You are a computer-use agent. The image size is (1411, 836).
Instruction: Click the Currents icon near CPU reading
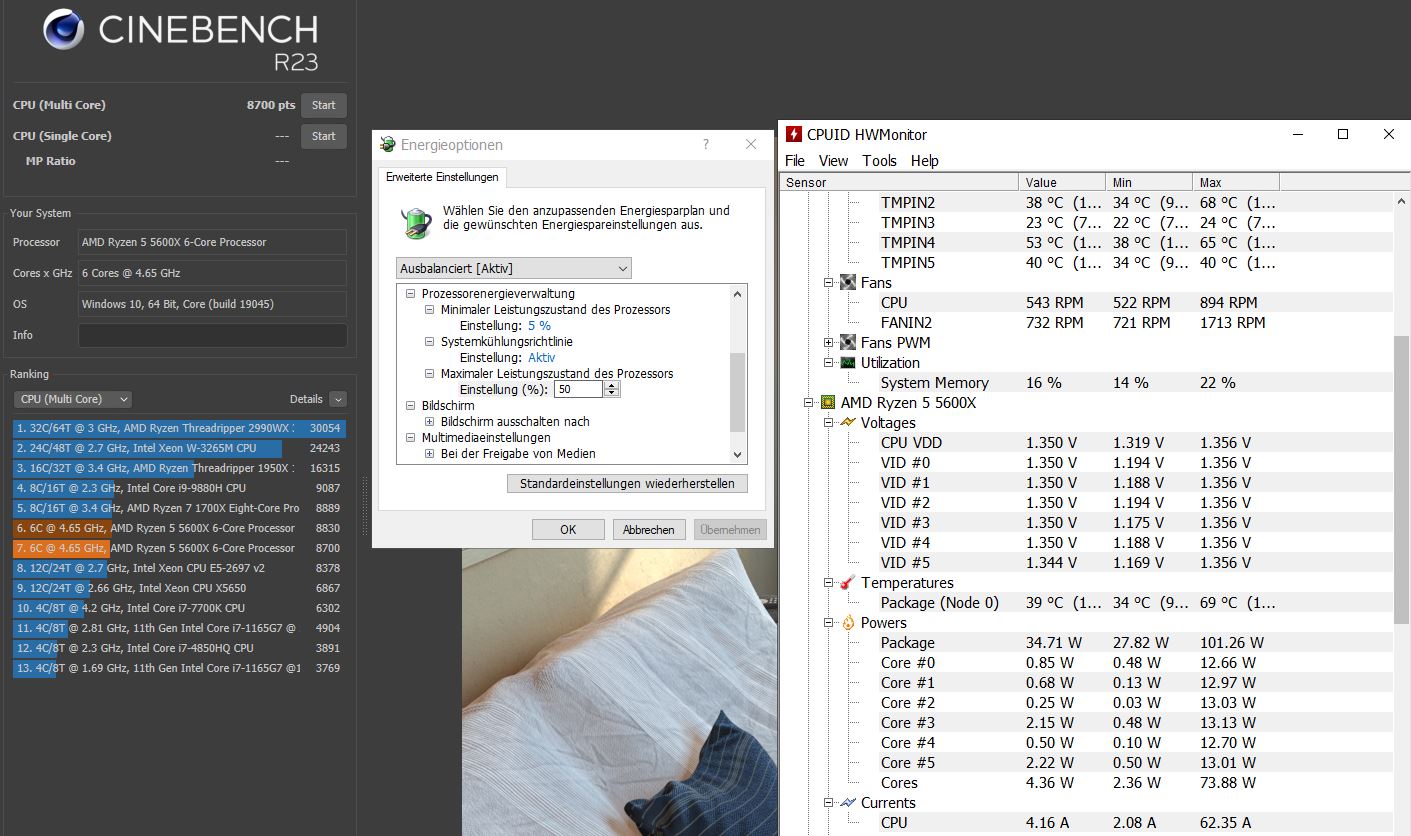point(846,802)
